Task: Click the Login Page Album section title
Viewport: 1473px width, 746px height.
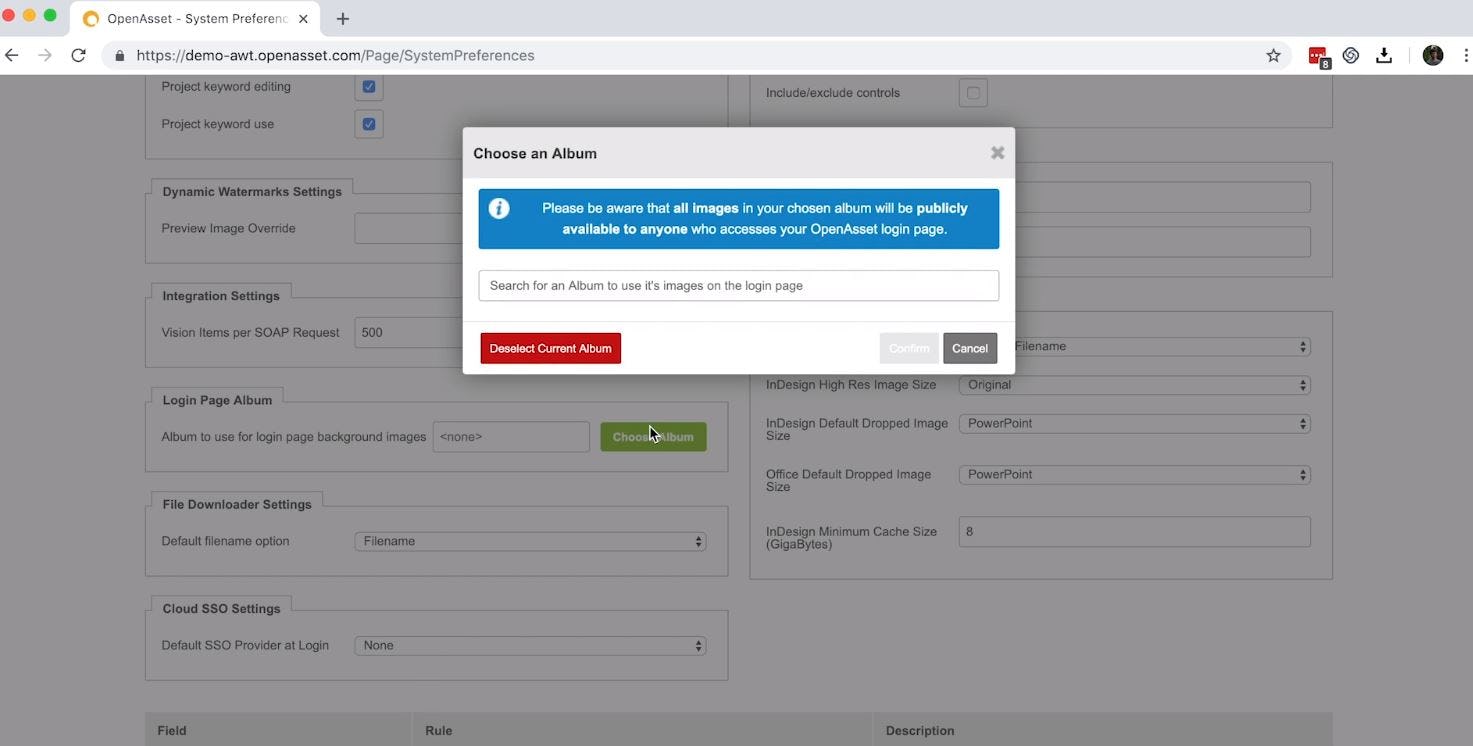Action: 217,400
